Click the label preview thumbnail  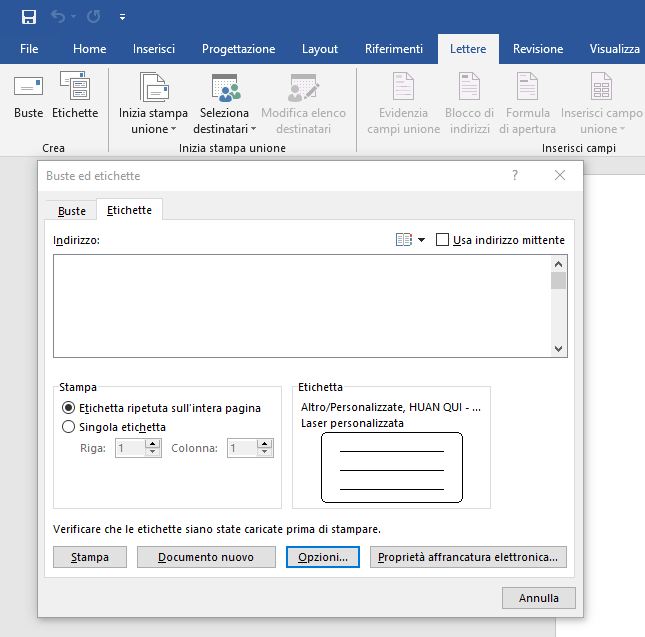(x=391, y=467)
